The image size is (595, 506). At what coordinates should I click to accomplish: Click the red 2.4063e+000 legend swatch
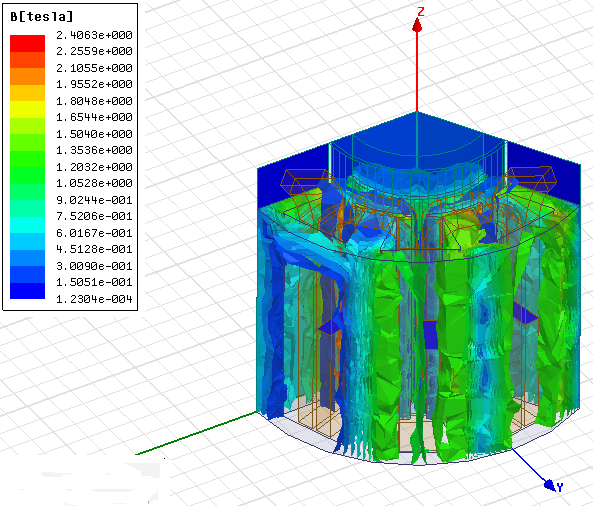(27, 43)
